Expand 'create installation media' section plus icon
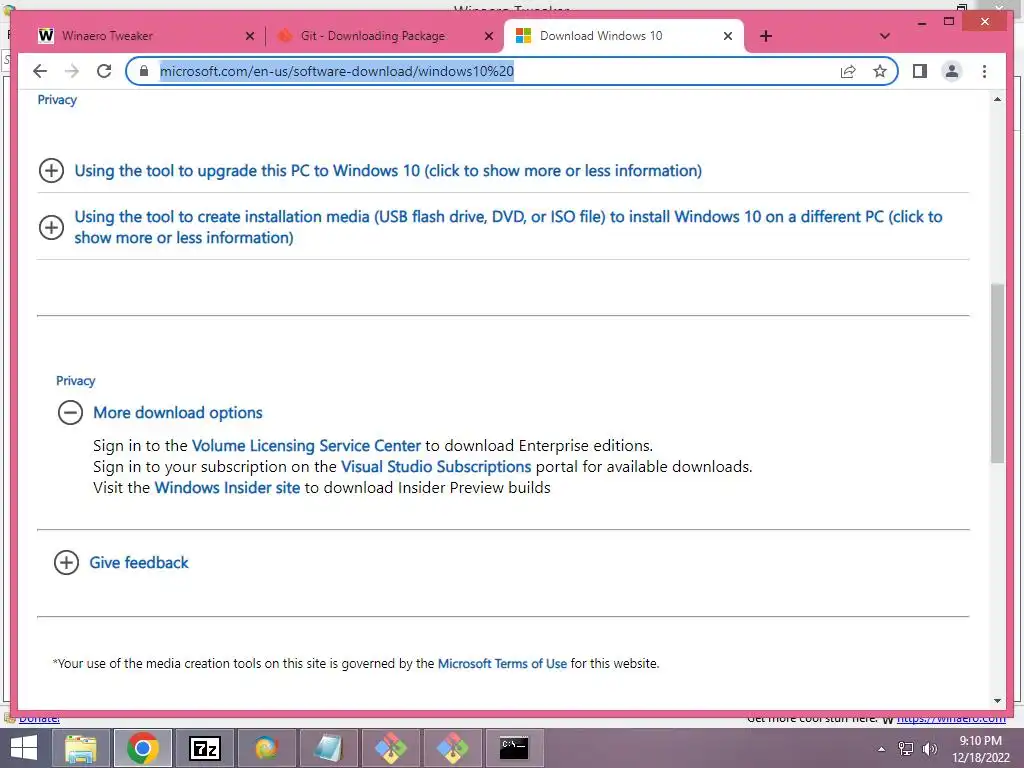1024x768 pixels. pyautogui.click(x=51, y=227)
